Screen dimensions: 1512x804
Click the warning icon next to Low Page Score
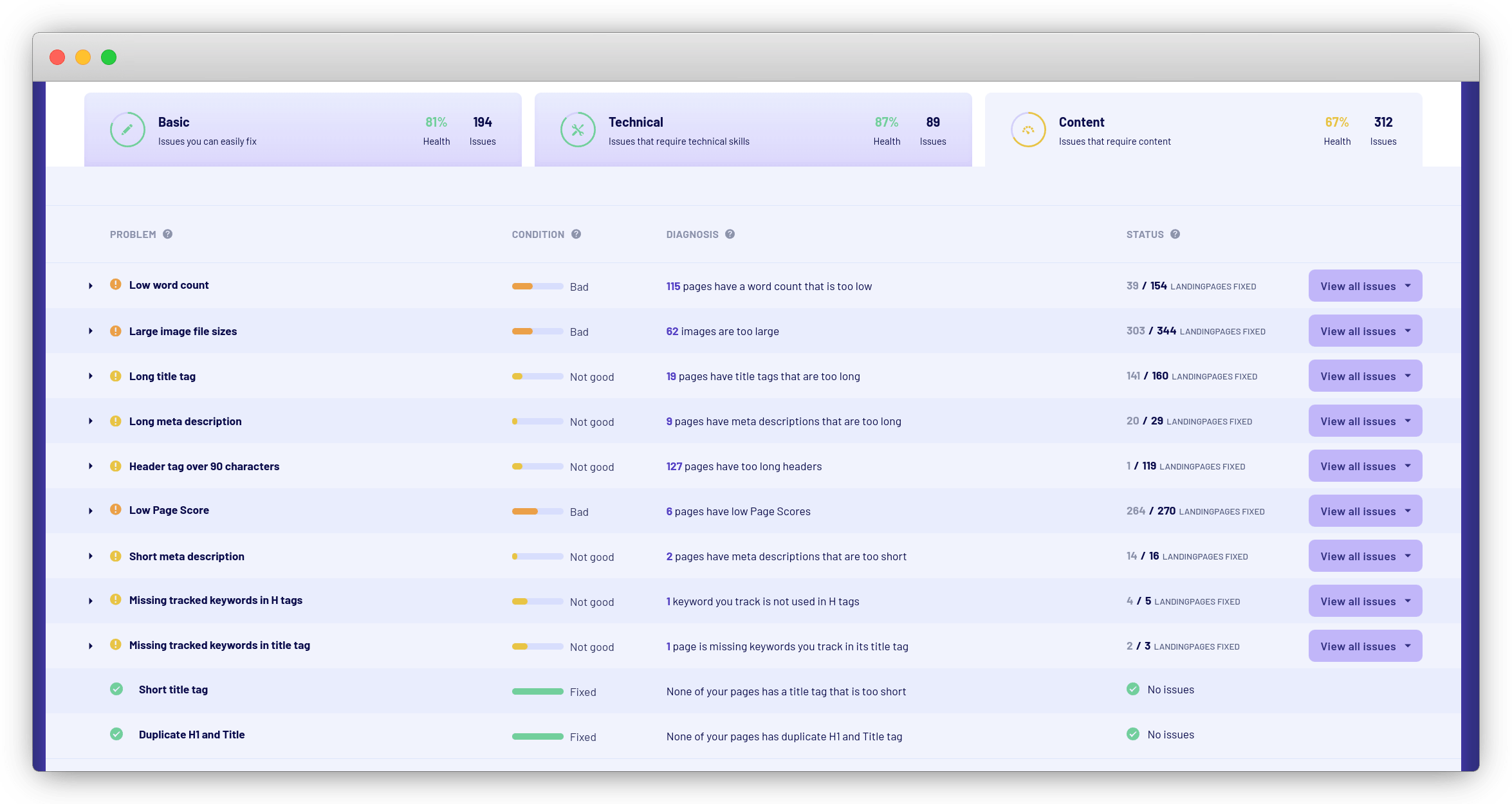(116, 509)
